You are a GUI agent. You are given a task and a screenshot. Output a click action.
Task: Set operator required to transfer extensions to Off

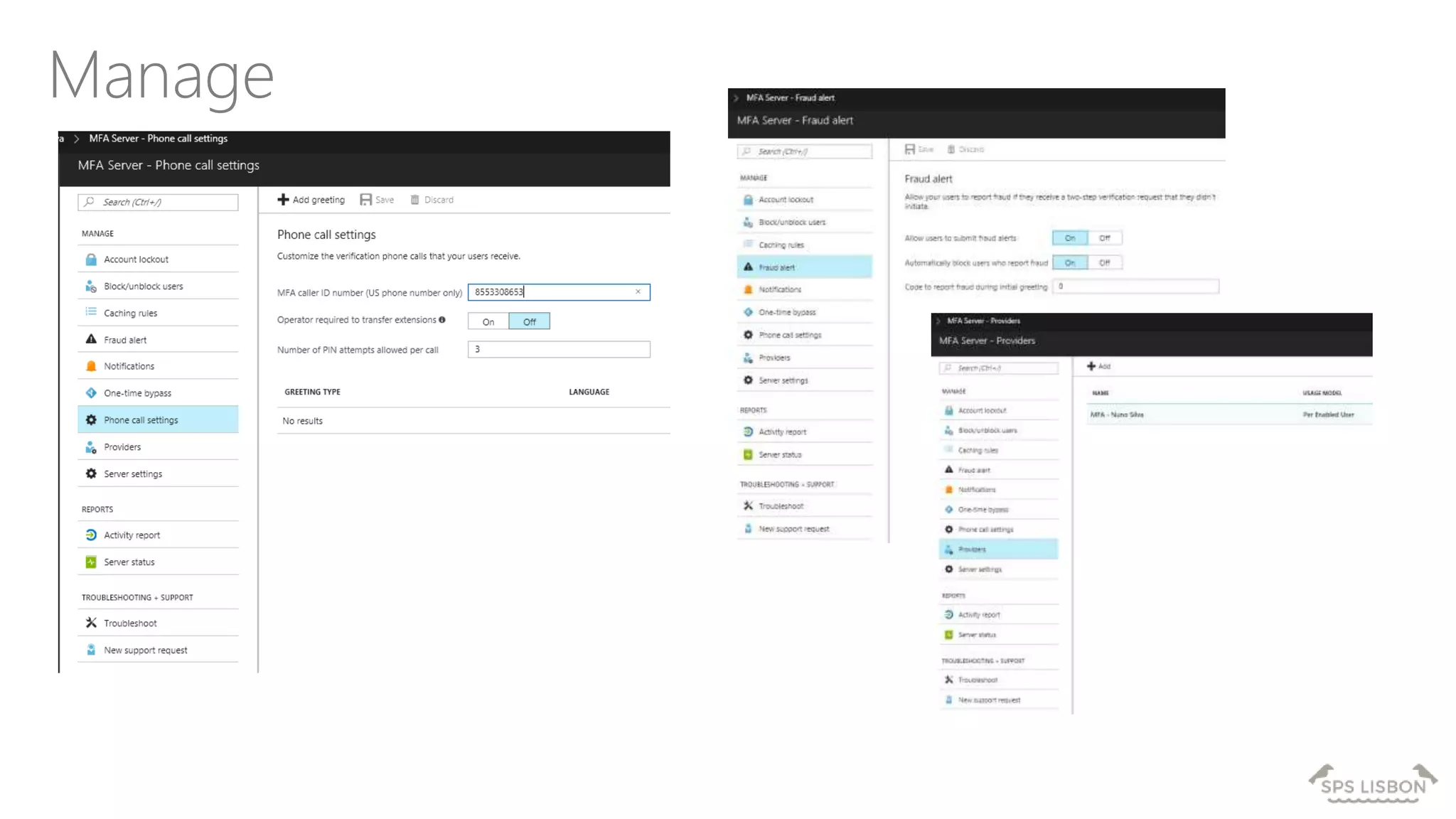tap(530, 321)
